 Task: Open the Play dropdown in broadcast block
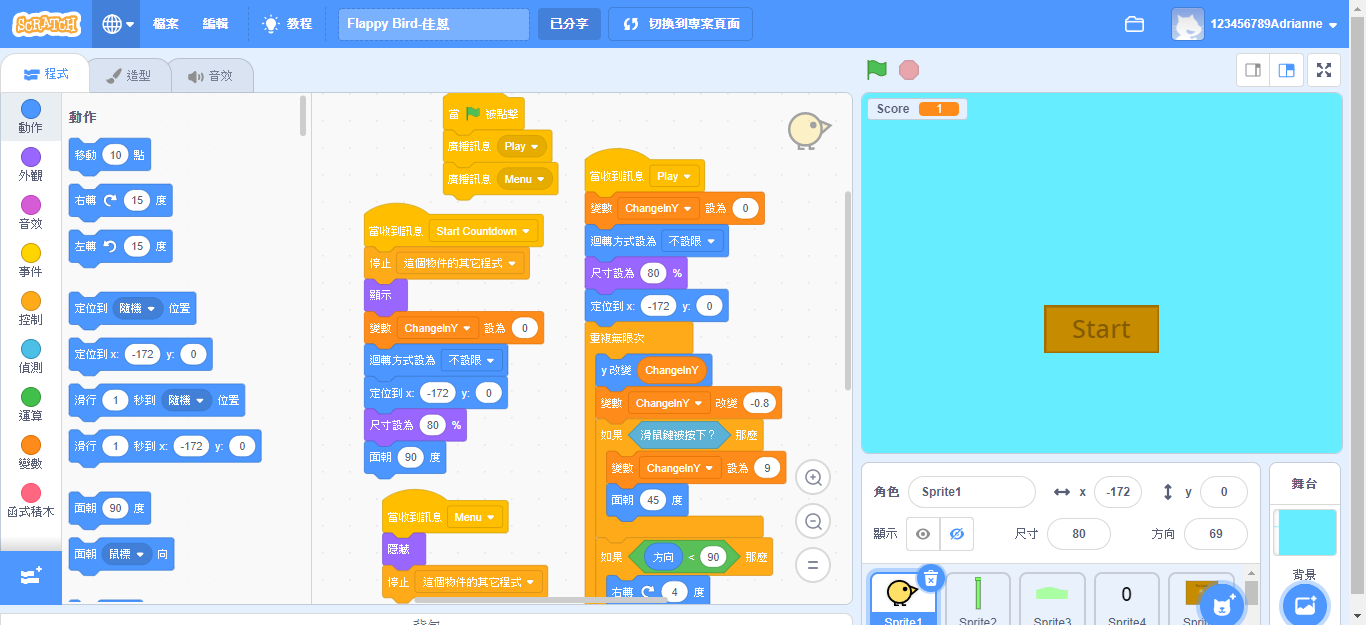coord(522,146)
